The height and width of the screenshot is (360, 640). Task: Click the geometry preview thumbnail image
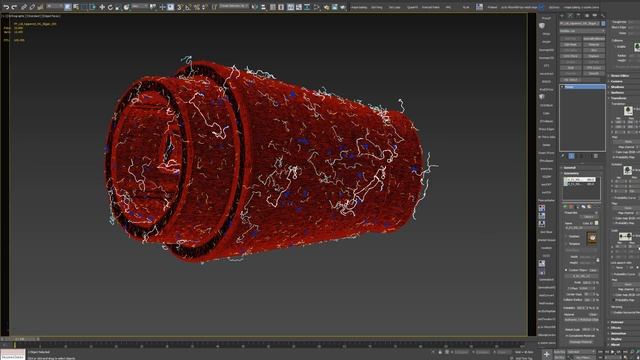point(591,238)
